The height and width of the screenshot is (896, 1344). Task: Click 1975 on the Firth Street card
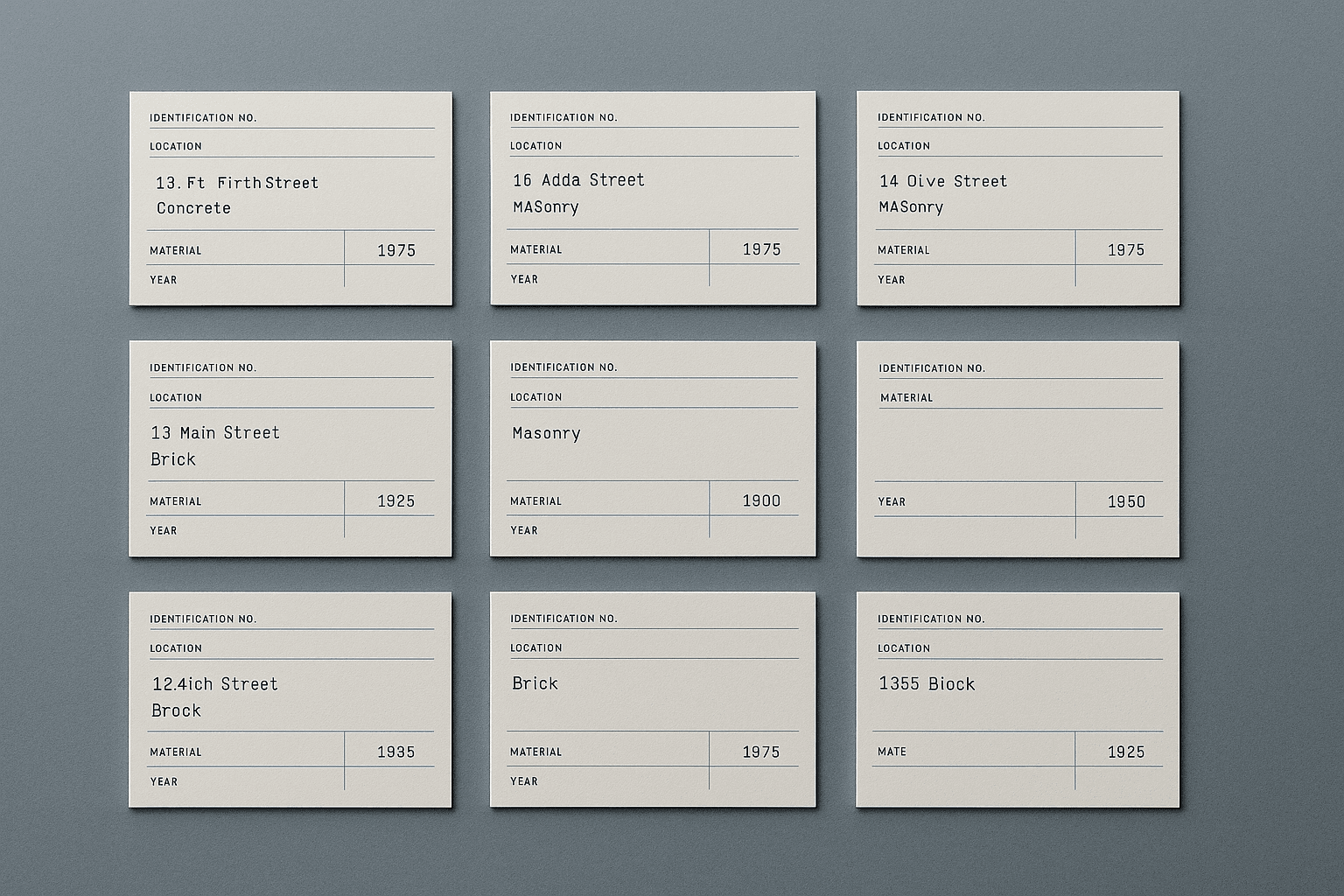click(x=395, y=250)
